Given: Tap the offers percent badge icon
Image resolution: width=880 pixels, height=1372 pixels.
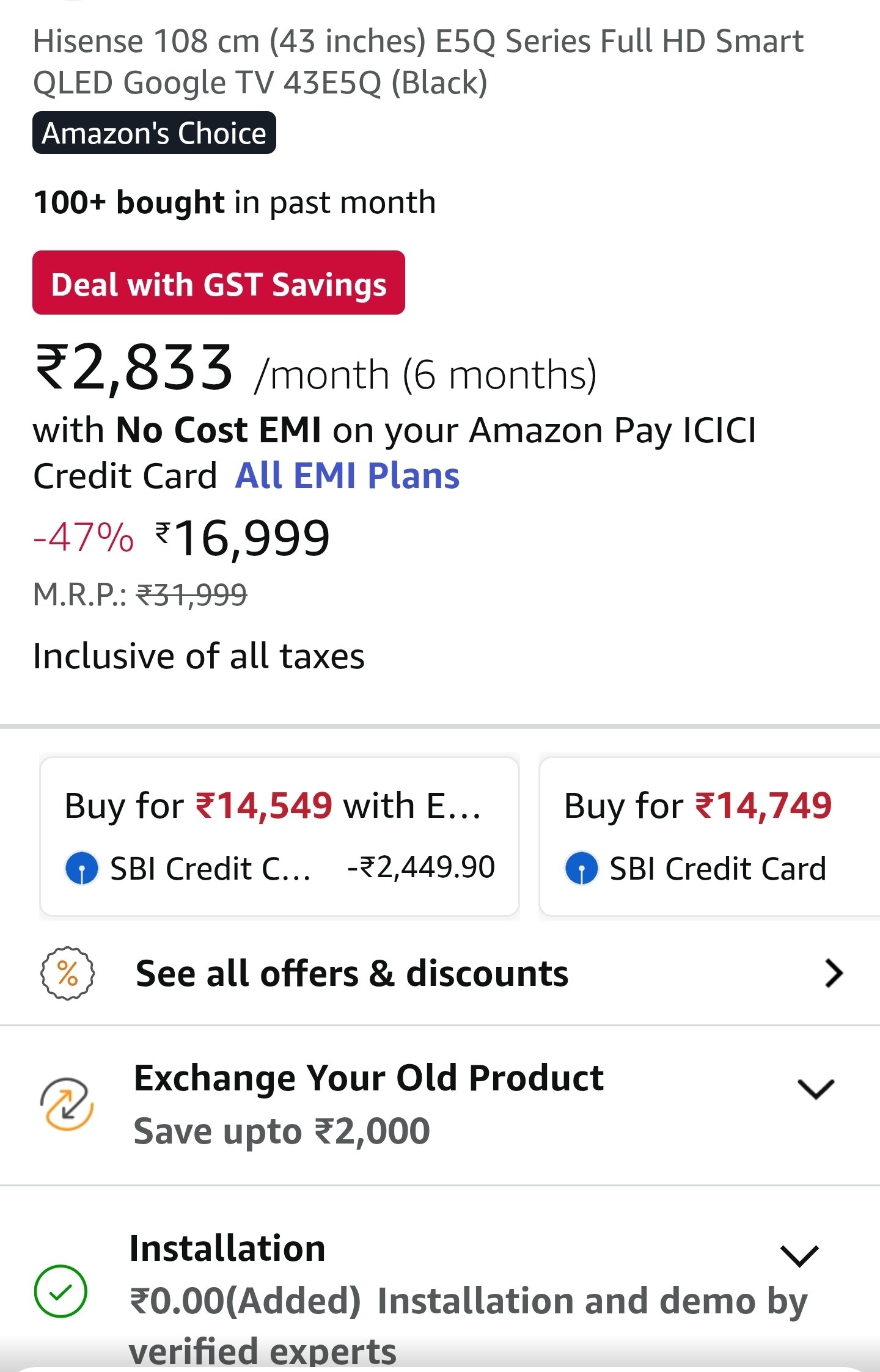Looking at the screenshot, I should 67,973.
